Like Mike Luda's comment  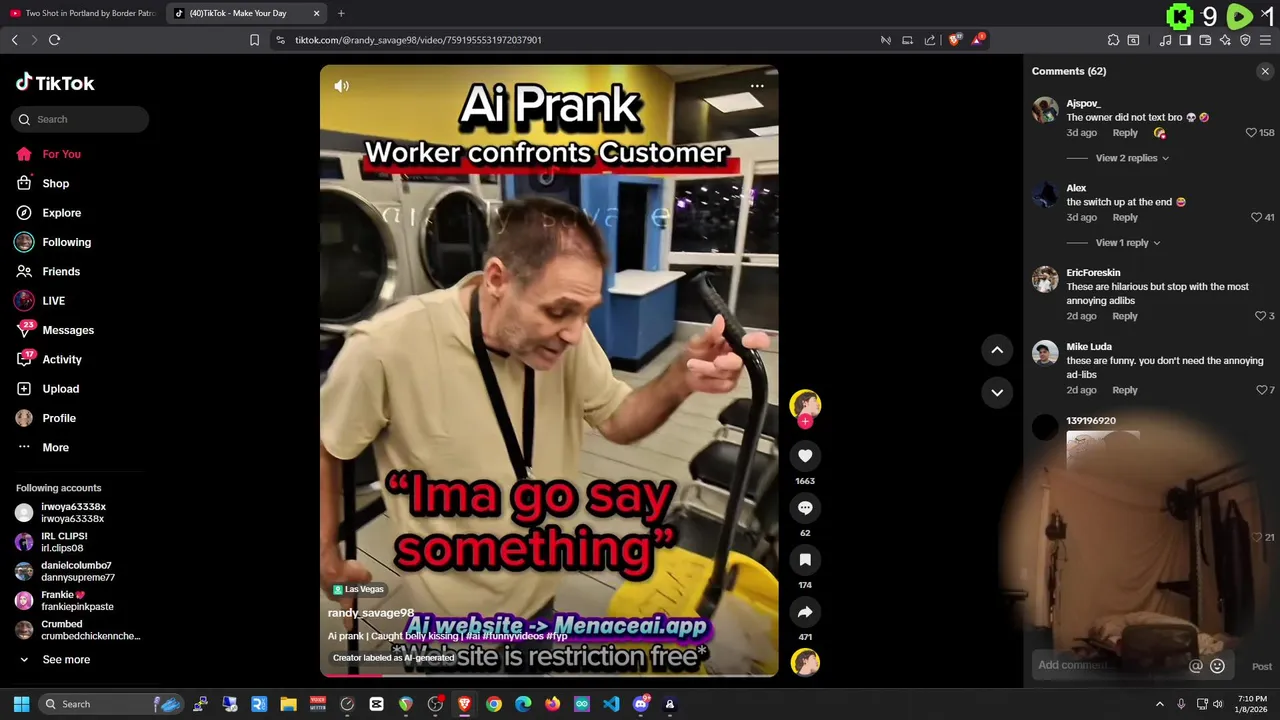(x=1261, y=390)
